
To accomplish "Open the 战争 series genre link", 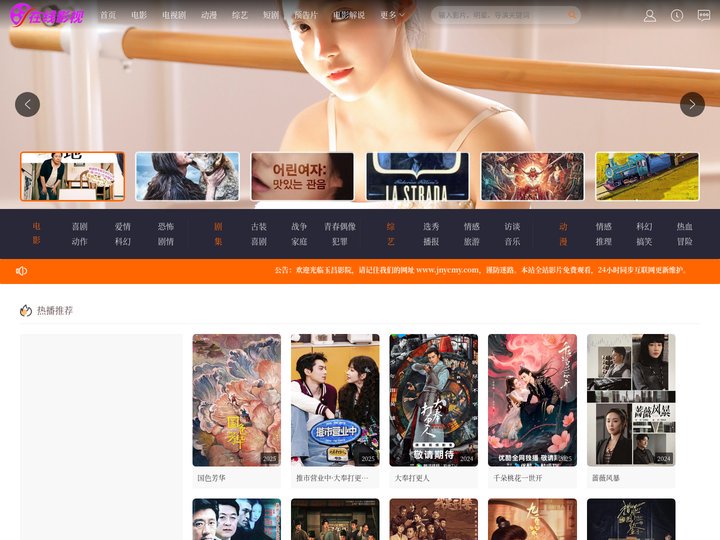I will tap(299, 226).
